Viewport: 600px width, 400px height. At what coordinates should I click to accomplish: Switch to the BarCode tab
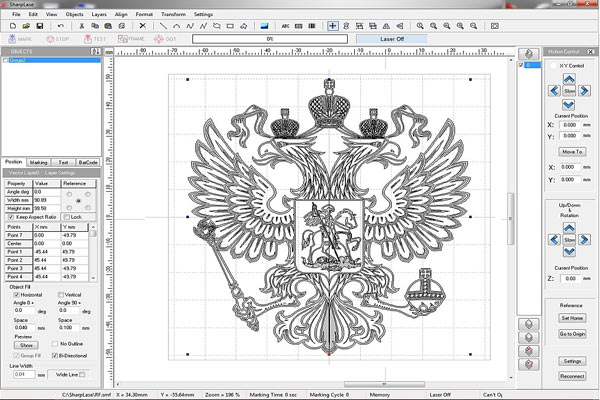point(88,161)
